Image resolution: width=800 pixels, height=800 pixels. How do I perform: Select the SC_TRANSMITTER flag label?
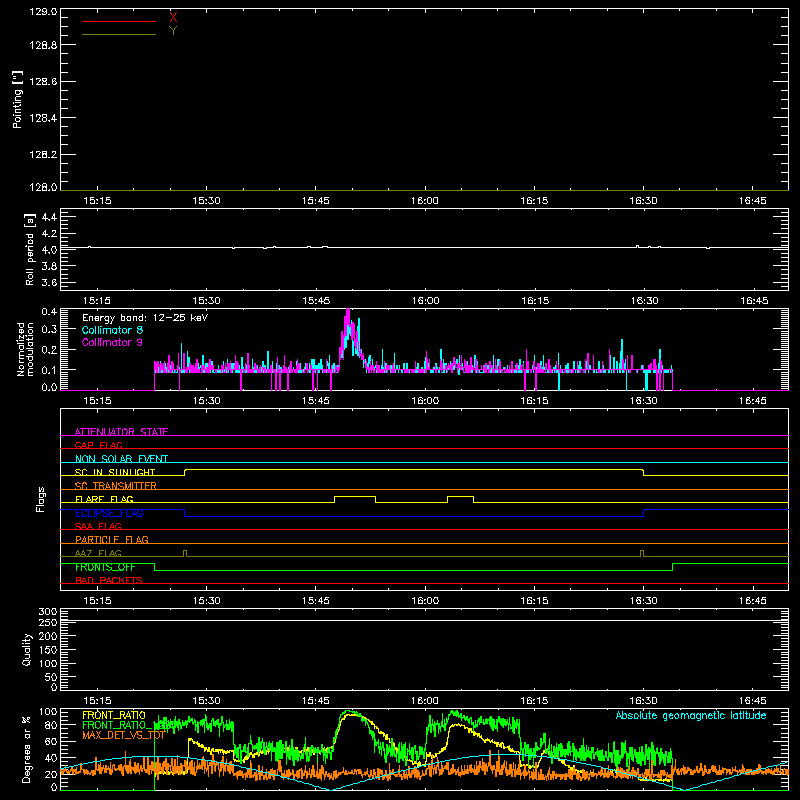pos(116,486)
